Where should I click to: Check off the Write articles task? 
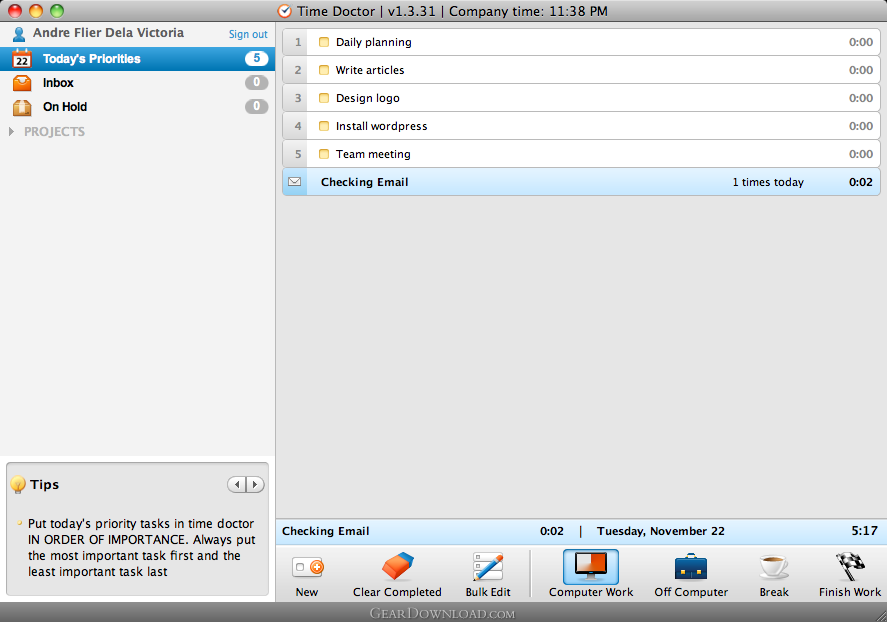coord(324,70)
